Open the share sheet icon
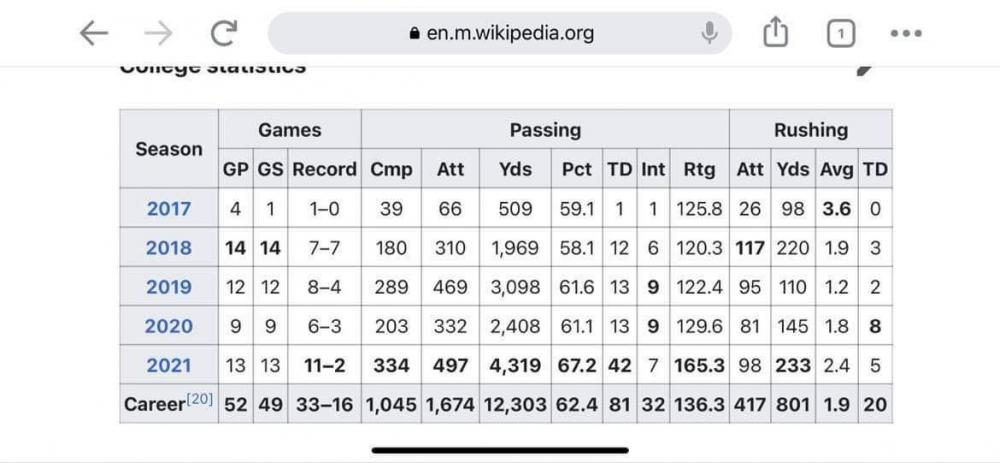 (x=776, y=33)
